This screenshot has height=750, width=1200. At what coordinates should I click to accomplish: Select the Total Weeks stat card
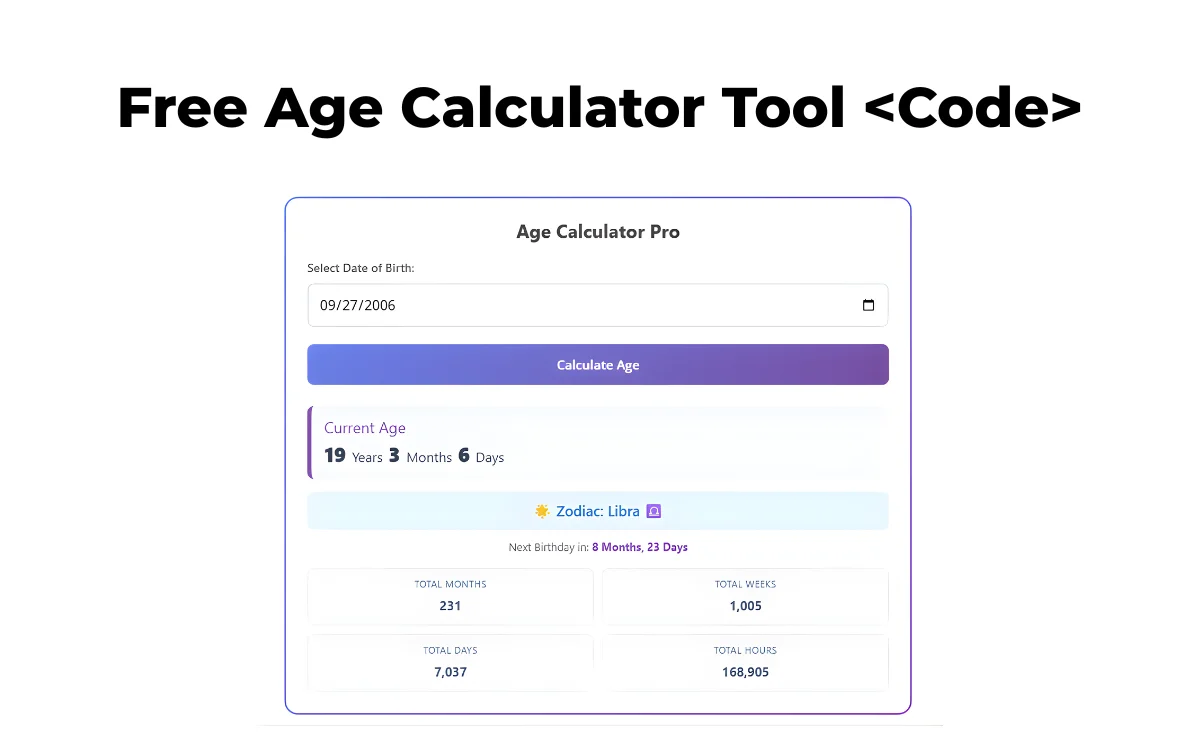(x=745, y=596)
